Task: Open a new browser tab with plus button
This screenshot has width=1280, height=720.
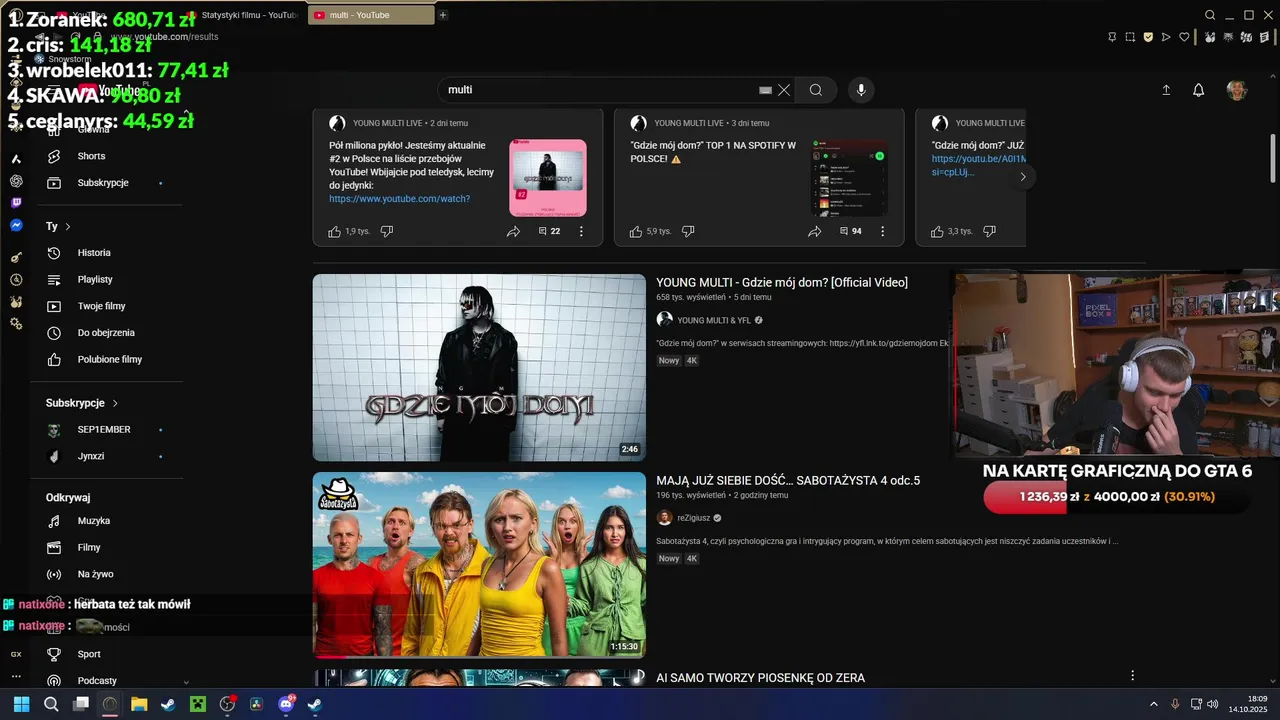Action: point(443,15)
